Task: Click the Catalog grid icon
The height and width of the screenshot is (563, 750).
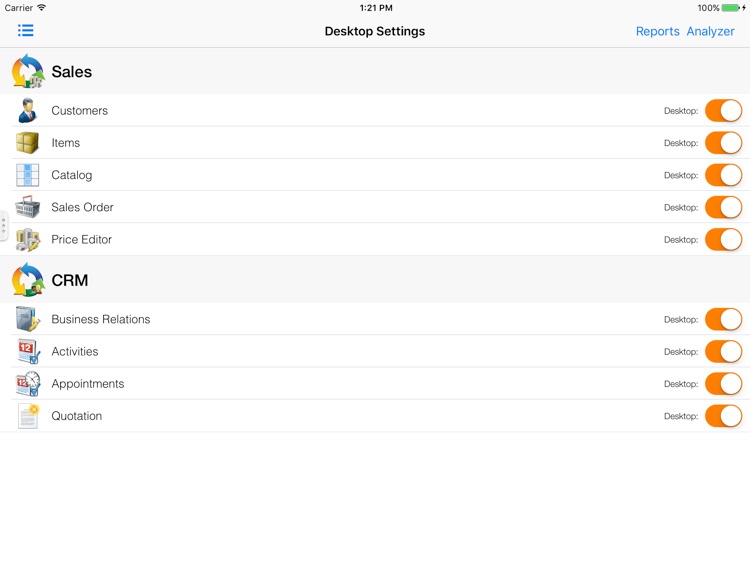Action: pyautogui.click(x=27, y=175)
